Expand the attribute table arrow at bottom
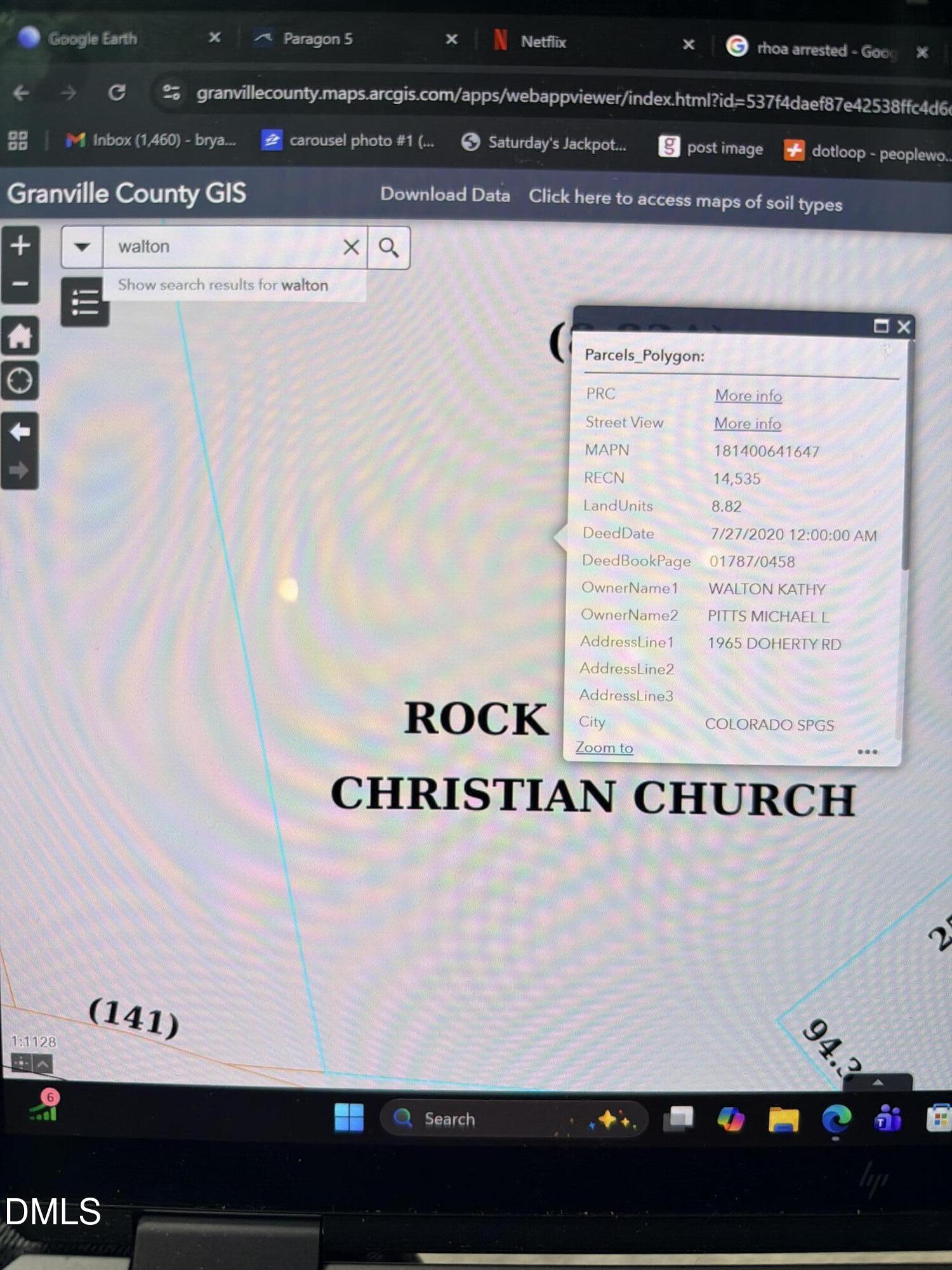 click(x=878, y=1083)
